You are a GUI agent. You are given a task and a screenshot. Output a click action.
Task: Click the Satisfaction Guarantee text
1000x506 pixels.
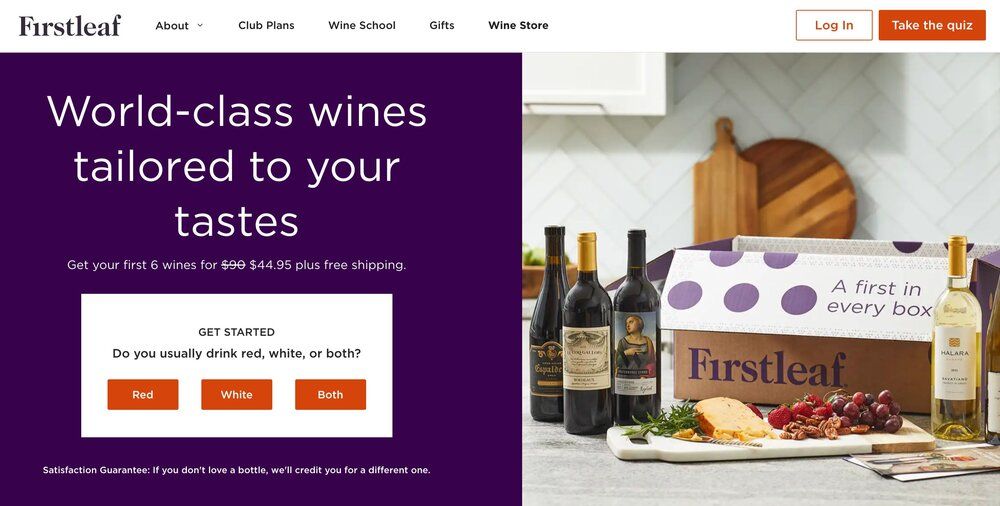[236, 470]
